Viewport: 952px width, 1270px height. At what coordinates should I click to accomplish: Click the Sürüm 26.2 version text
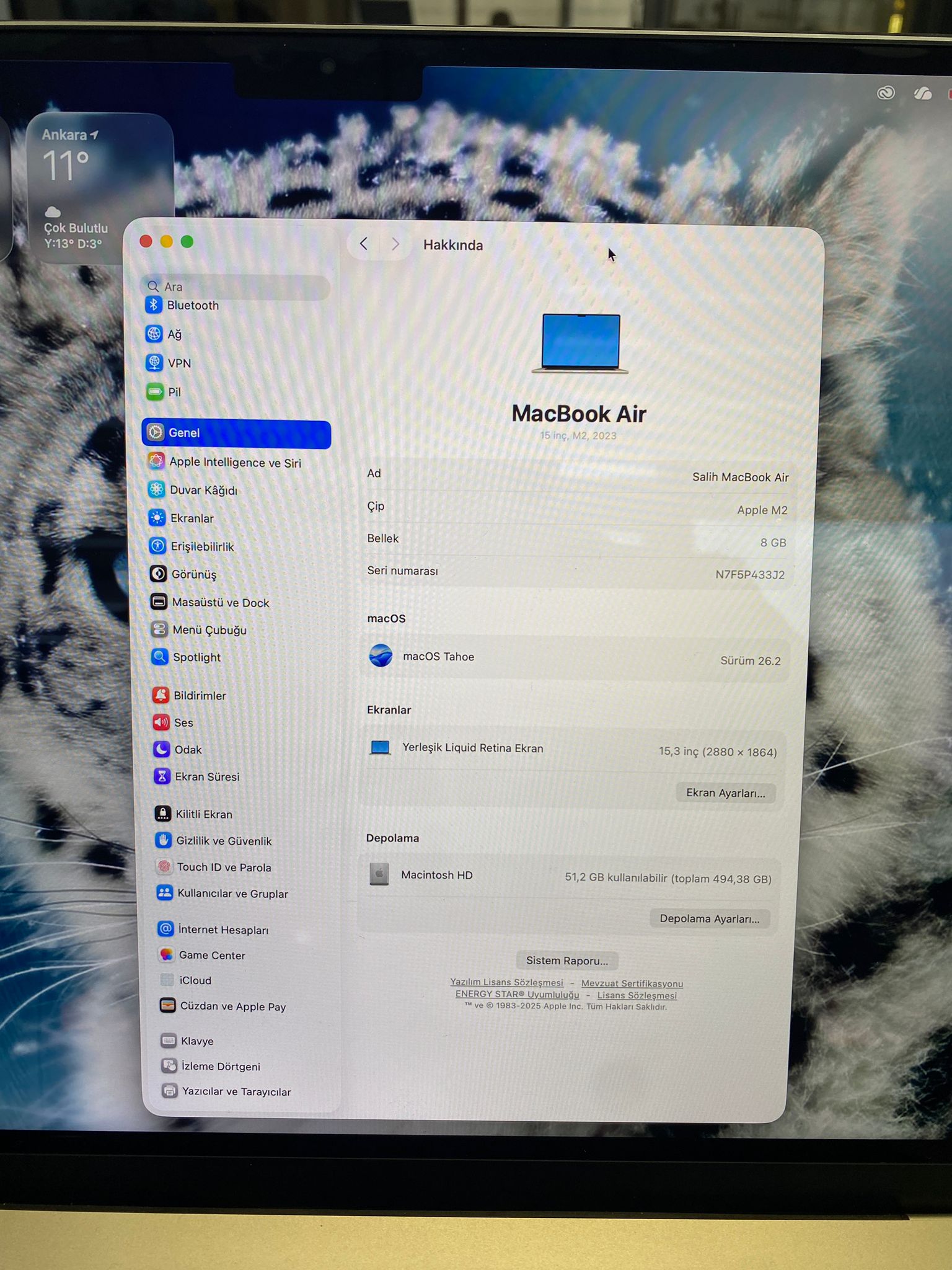751,660
